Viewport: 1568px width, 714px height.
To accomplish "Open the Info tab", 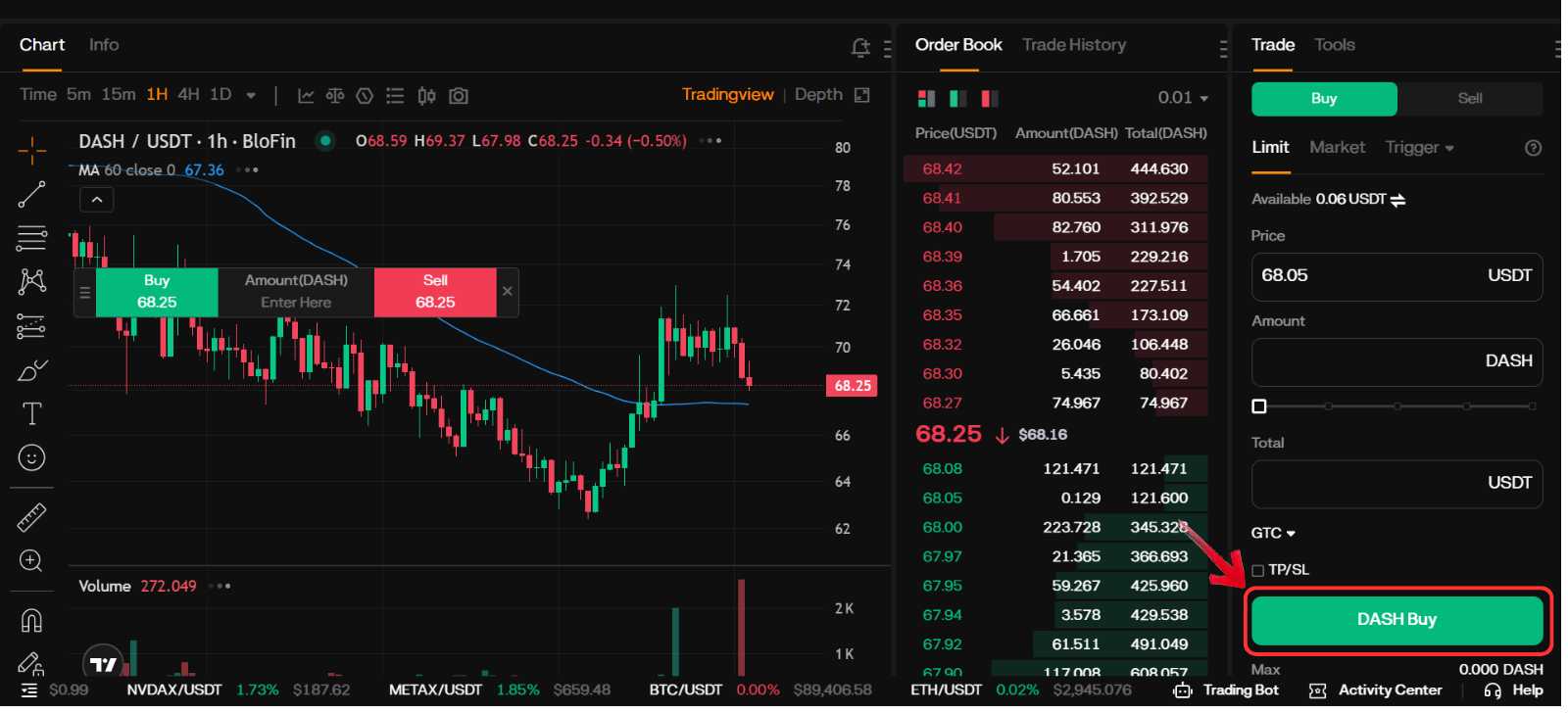I will click(104, 45).
